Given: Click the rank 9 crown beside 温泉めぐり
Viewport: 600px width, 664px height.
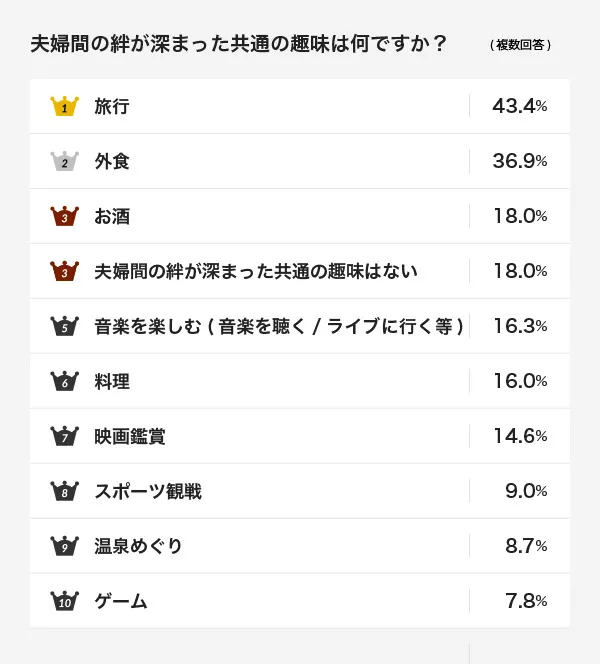Looking at the screenshot, I should tap(64, 546).
